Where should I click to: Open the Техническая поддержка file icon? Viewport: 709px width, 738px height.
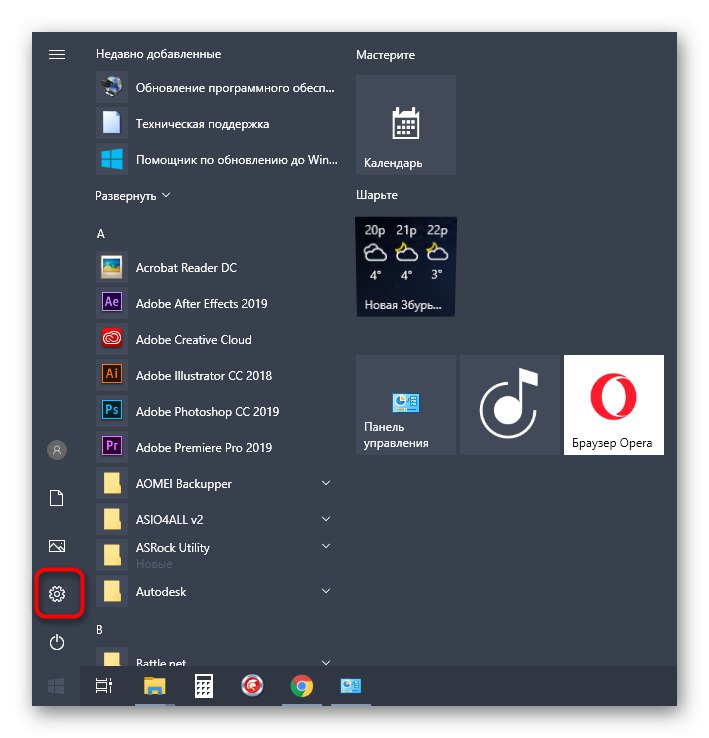tap(112, 123)
